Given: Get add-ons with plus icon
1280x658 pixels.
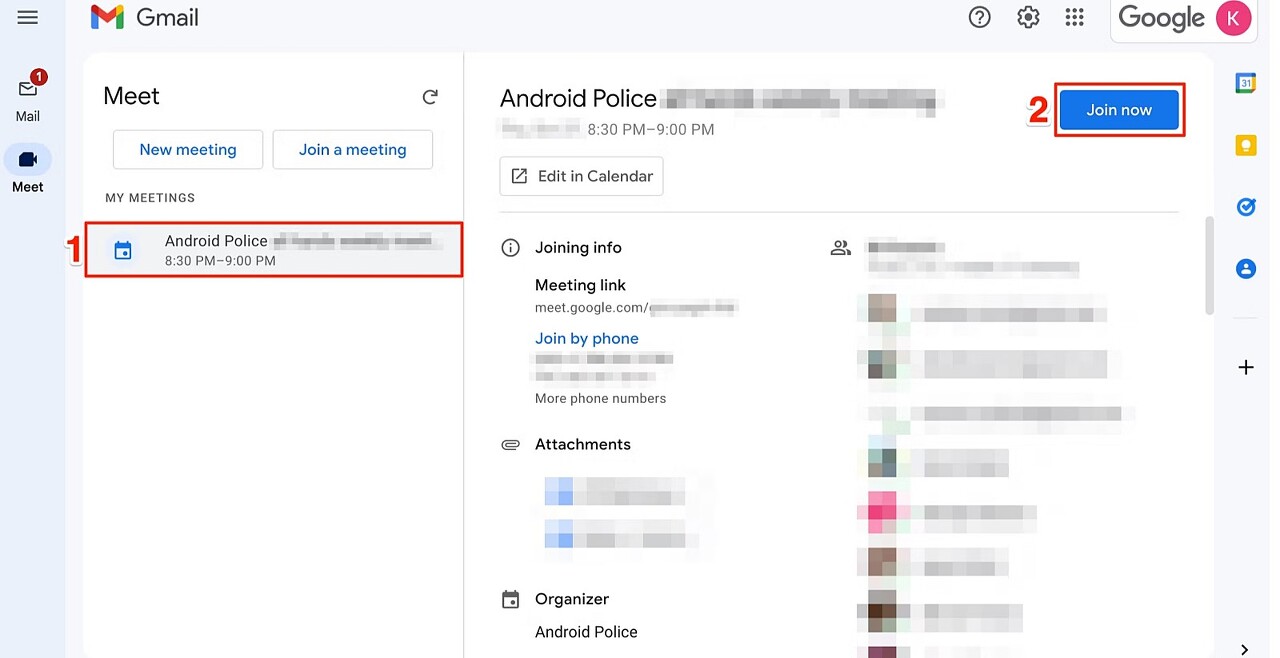Looking at the screenshot, I should pyautogui.click(x=1246, y=367).
